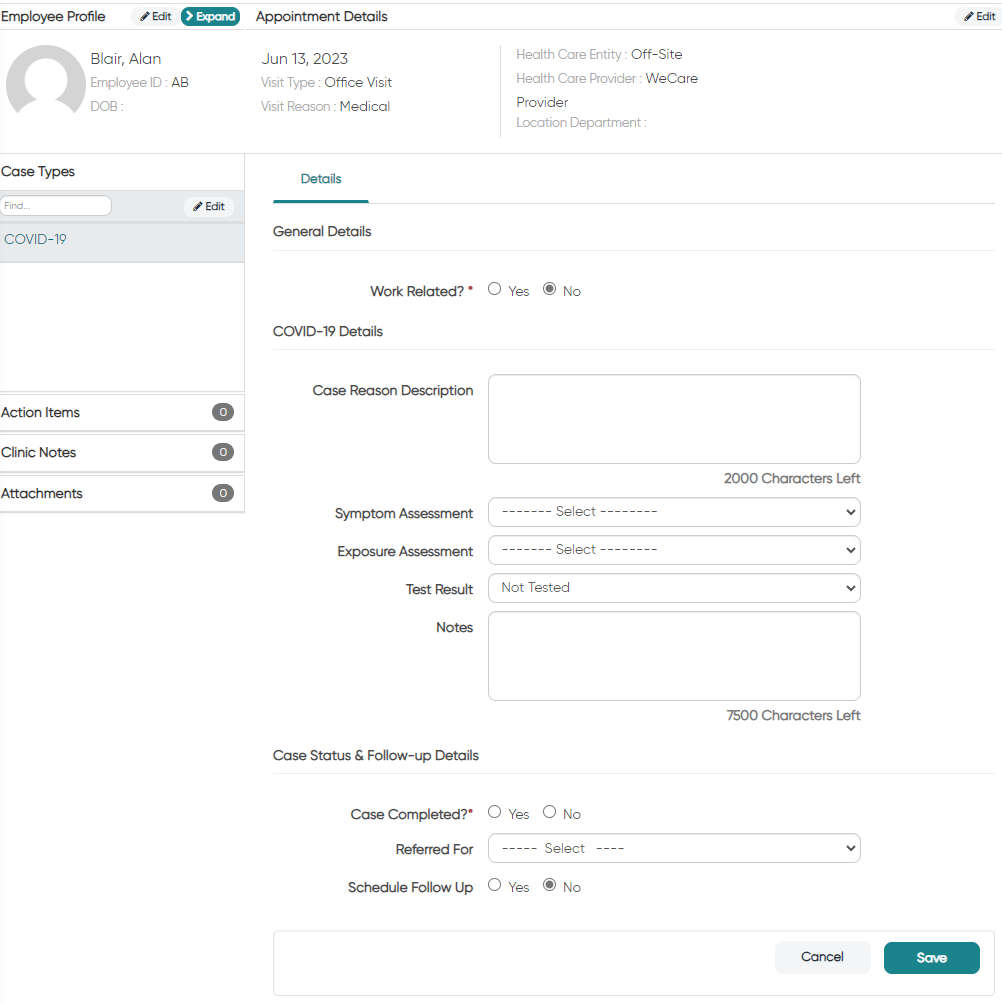
Task: Select Yes for Case Completed
Action: pyautogui.click(x=494, y=812)
